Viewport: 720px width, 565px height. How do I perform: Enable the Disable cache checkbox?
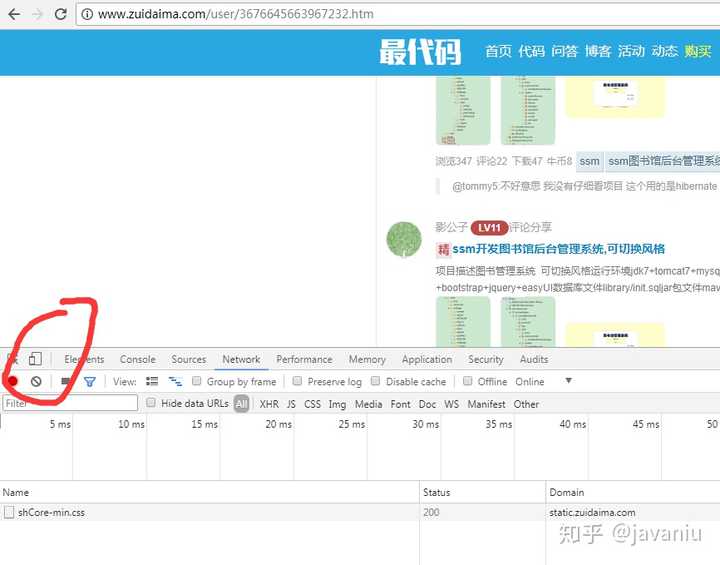[376, 381]
